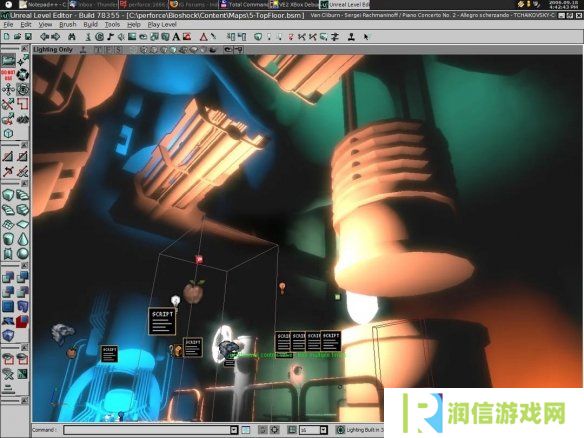Open the Build menu
This screenshot has width=584, height=438.
tap(90, 25)
